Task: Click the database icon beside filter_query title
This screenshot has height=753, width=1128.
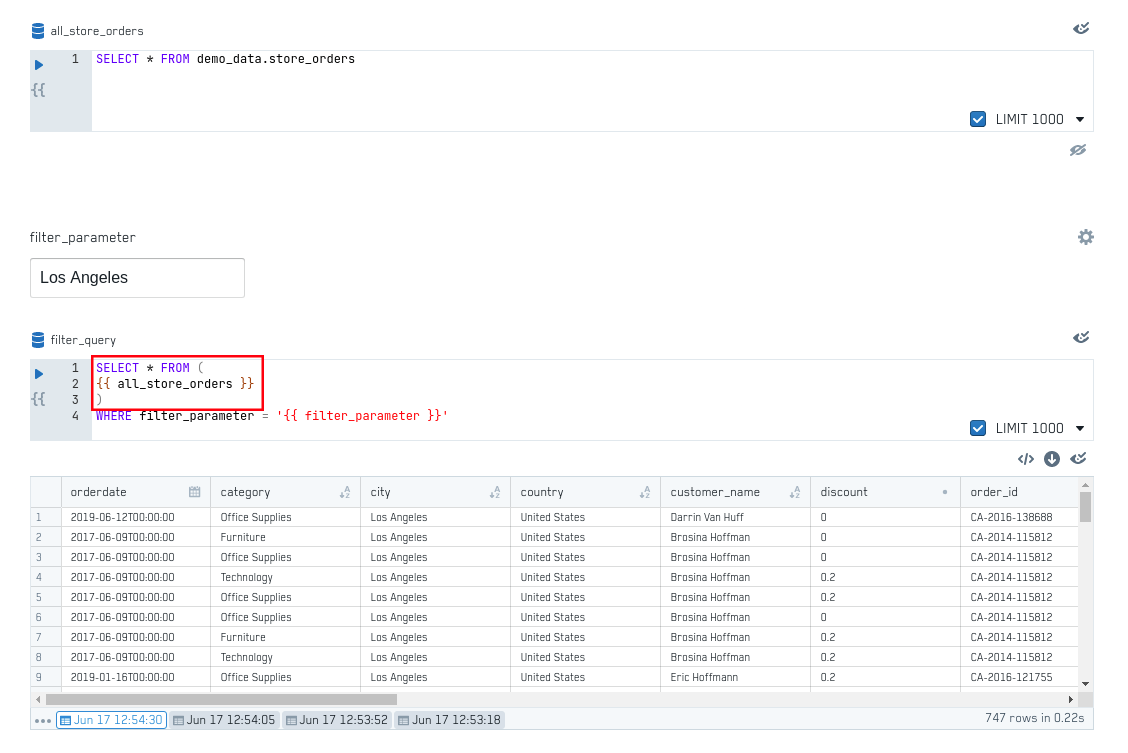Action: [x=38, y=339]
